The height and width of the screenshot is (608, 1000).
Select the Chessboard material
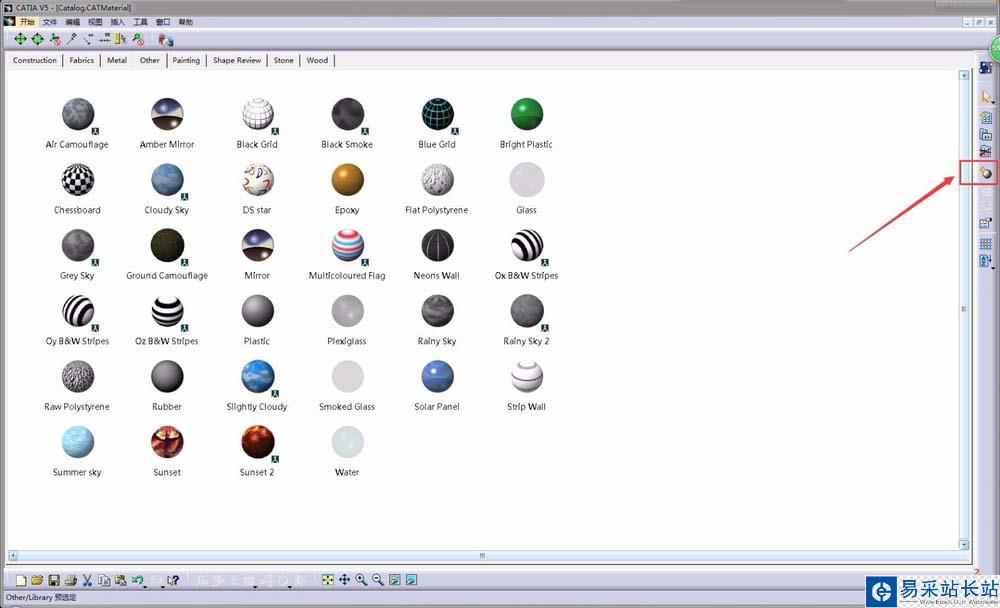pyautogui.click(x=78, y=180)
